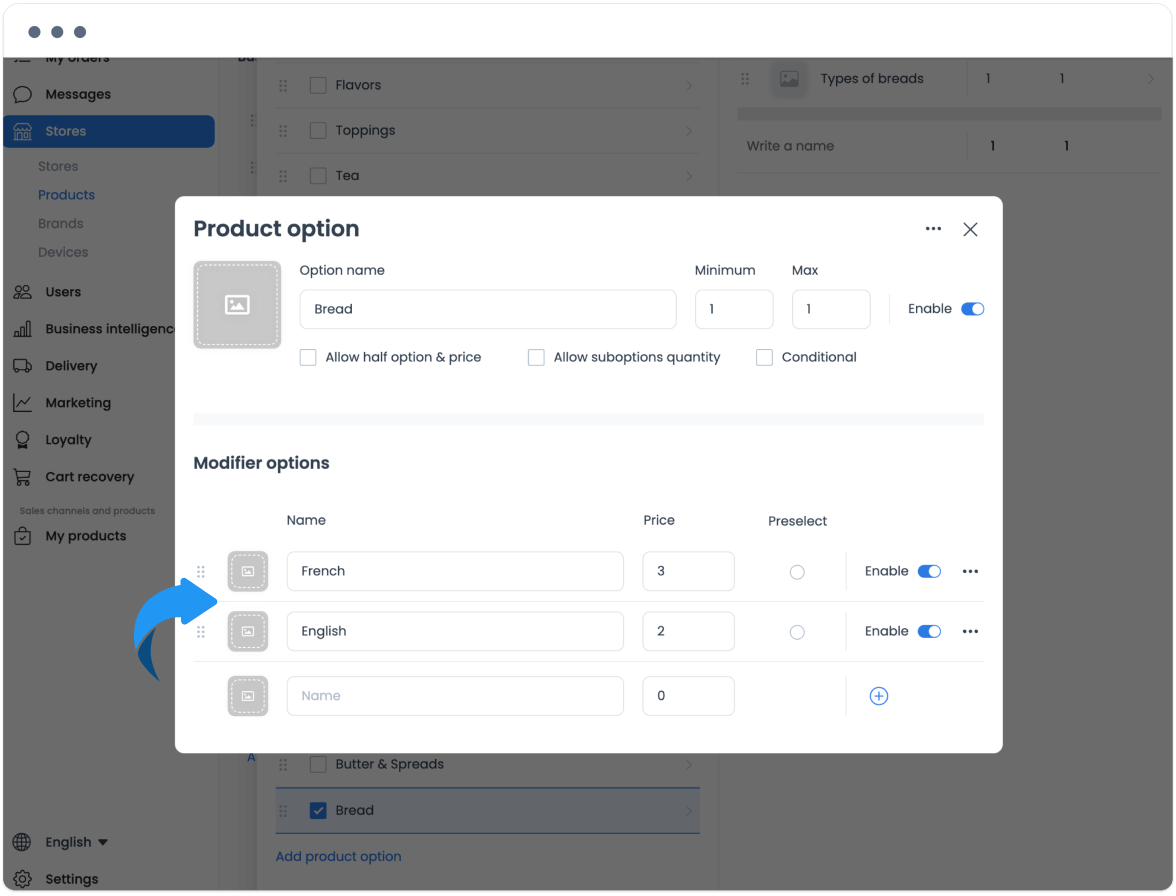The image size is (1176, 896).
Task: Click the My products bag icon
Action: click(x=22, y=536)
